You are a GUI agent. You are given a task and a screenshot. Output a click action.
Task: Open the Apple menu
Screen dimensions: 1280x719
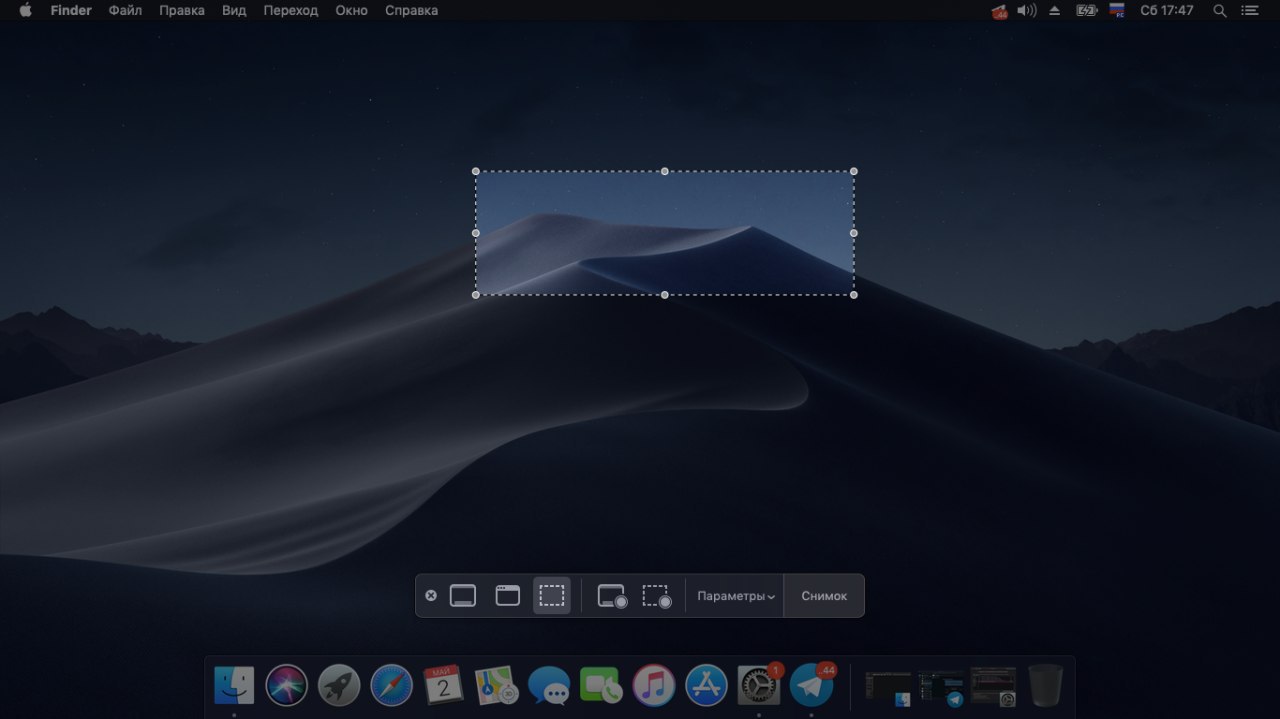click(x=25, y=10)
